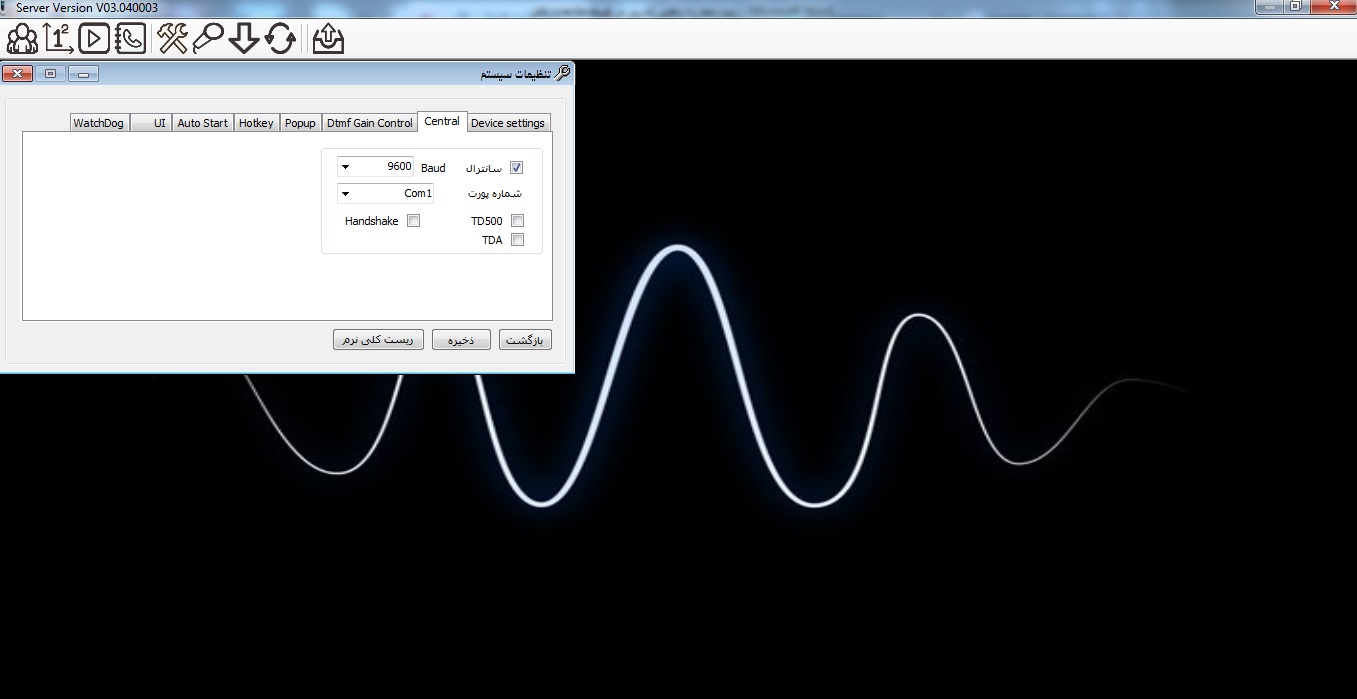Screen dimensions: 1357x699
Task: Open the hammer and wrench tools icon
Action: (x=173, y=39)
